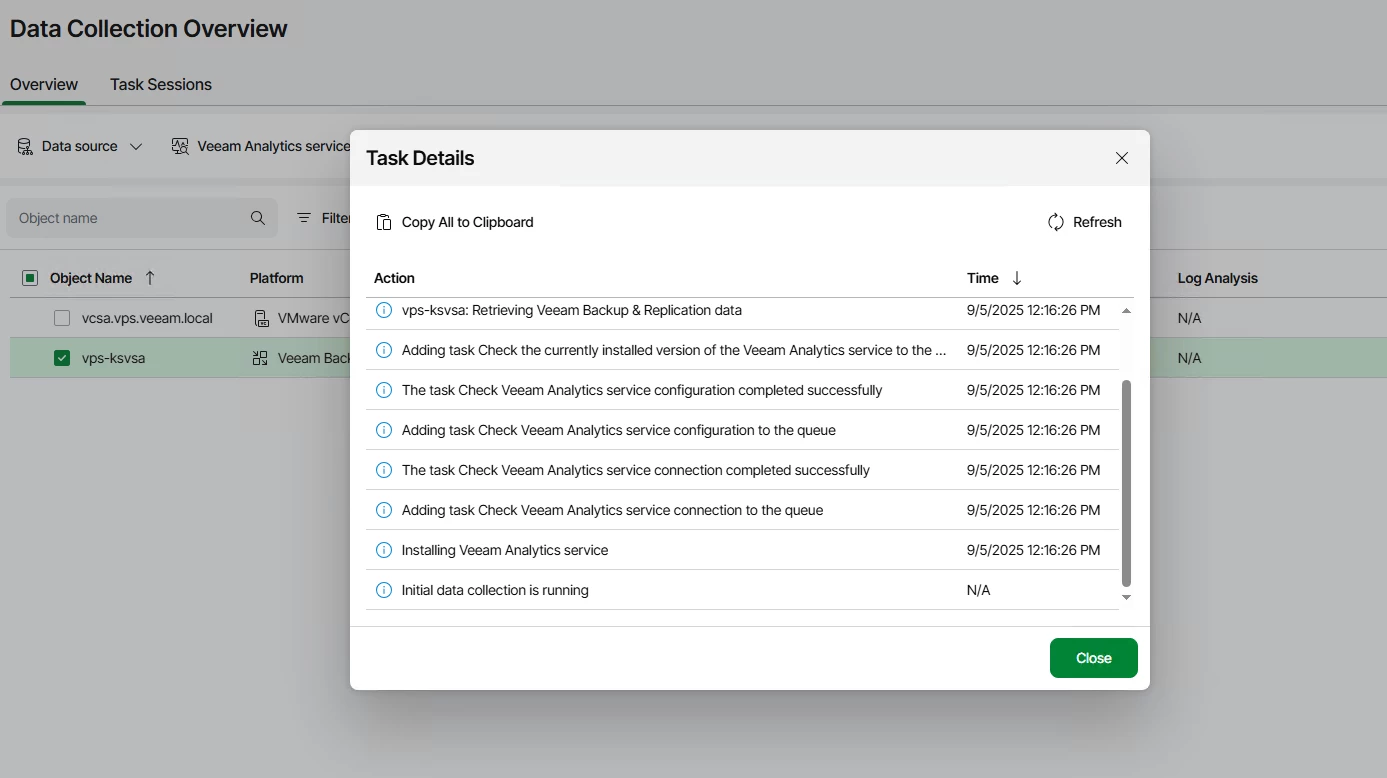
Task: Click the Task Details dialog title
Action: pos(420,158)
